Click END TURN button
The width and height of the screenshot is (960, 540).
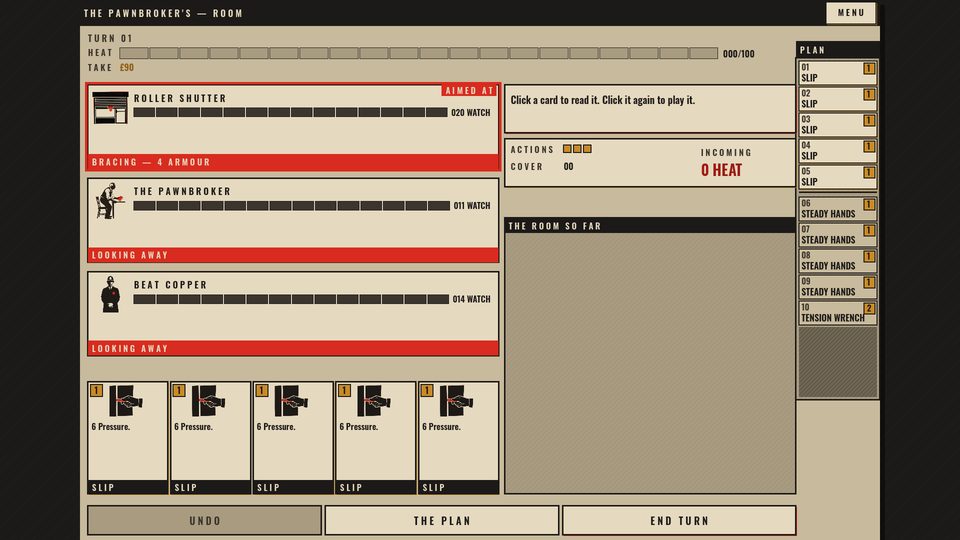coord(679,520)
